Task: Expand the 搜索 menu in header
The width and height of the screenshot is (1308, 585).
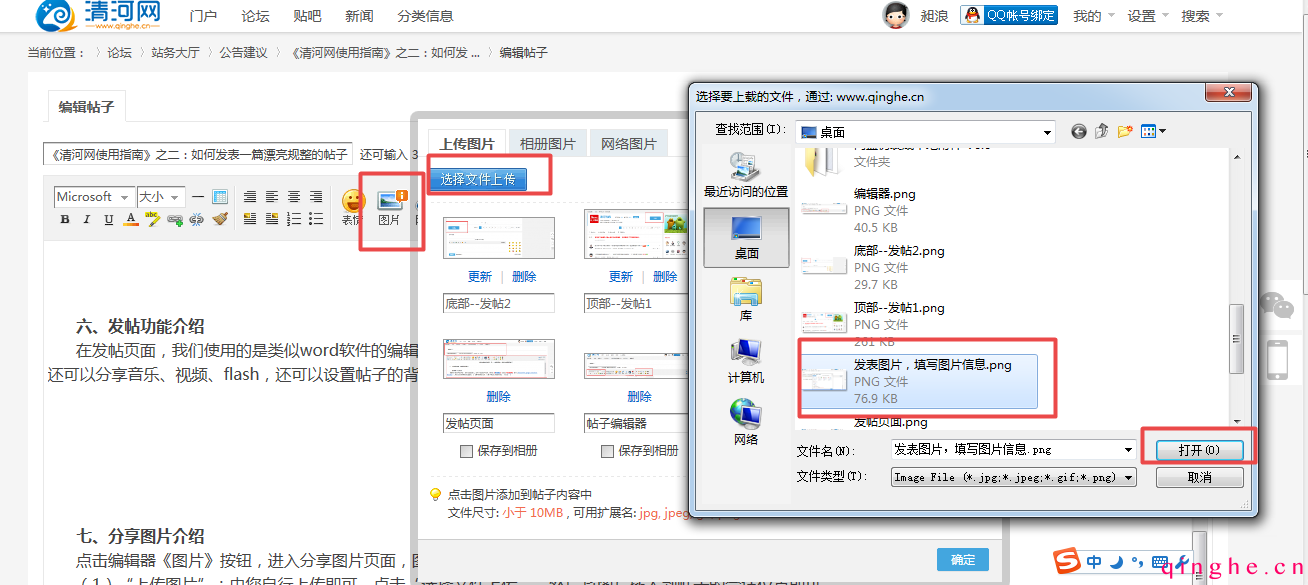Action: point(1202,16)
